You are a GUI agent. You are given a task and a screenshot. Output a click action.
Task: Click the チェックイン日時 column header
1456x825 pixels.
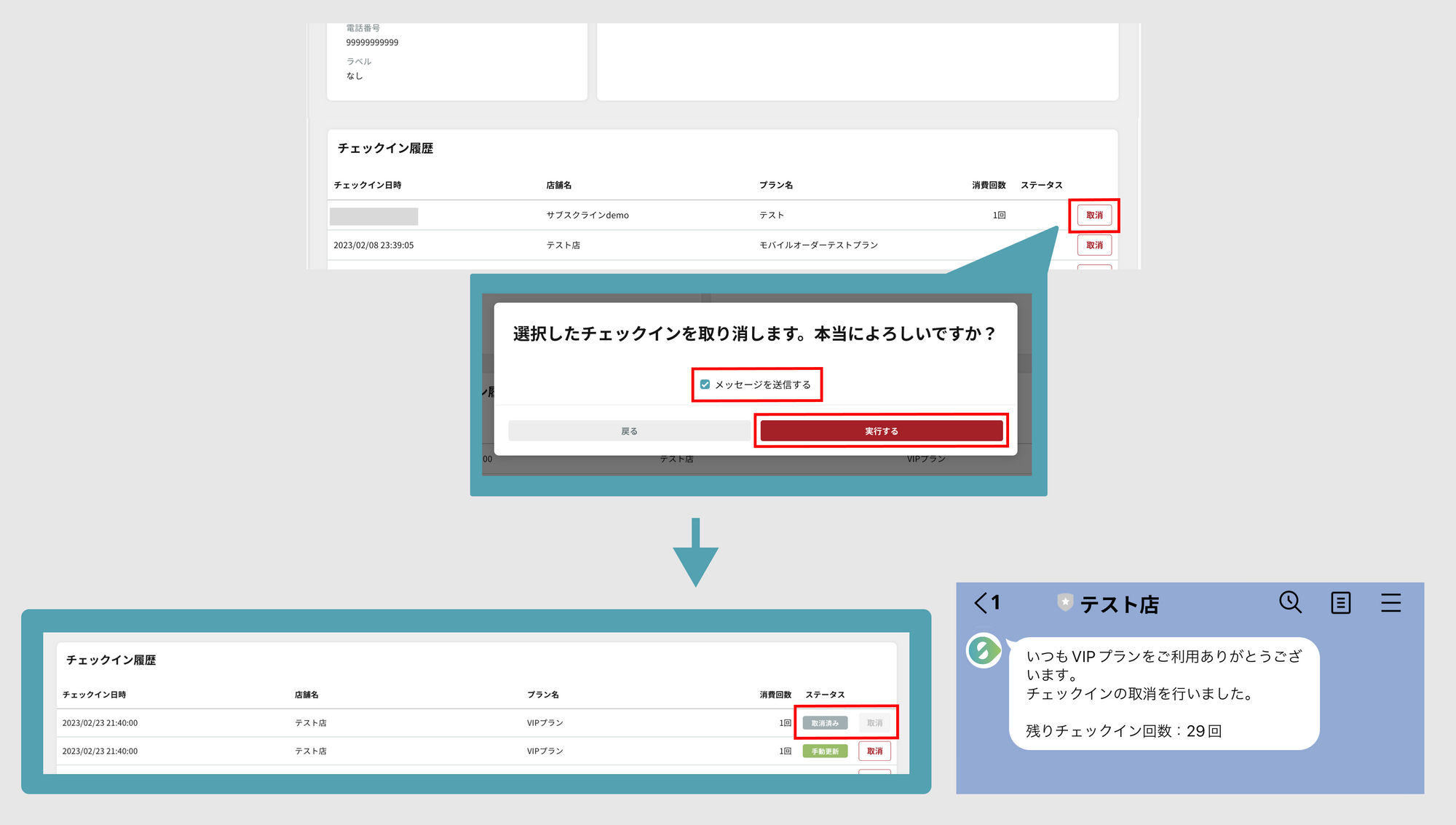tap(368, 185)
